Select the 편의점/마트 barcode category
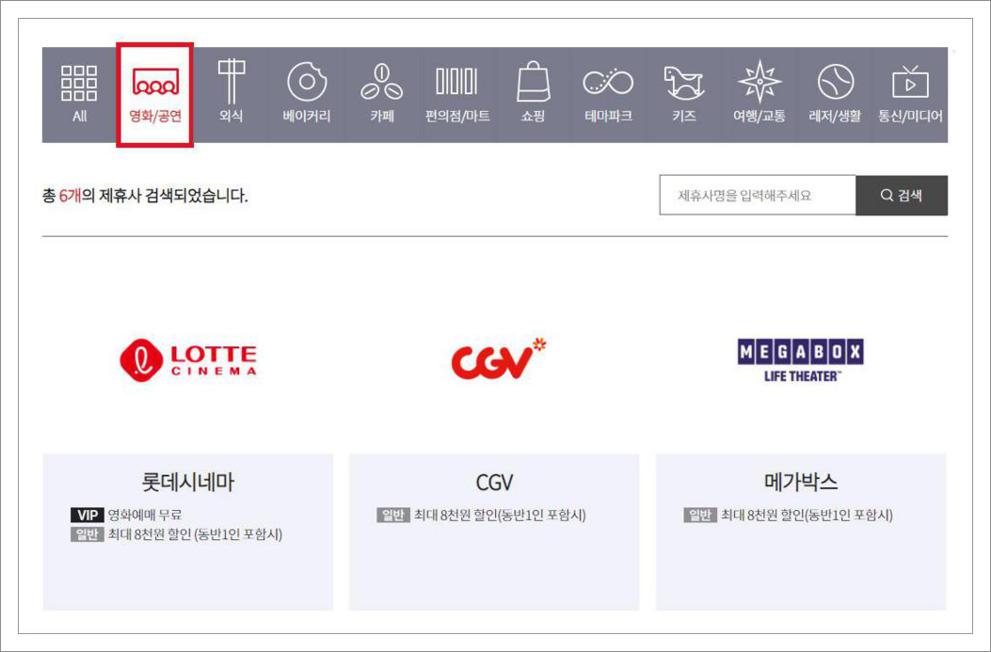This screenshot has width=991, height=652. pyautogui.click(x=457, y=94)
